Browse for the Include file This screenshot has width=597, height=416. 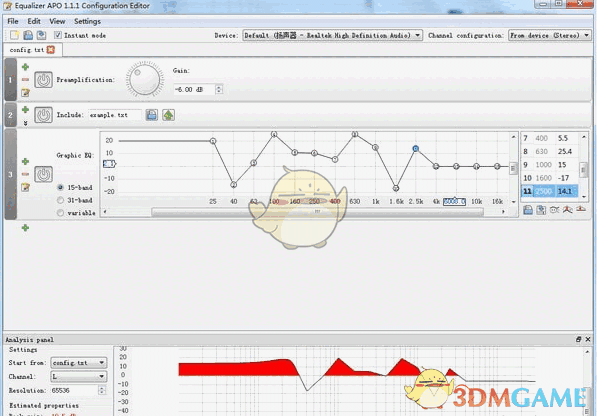(152, 115)
